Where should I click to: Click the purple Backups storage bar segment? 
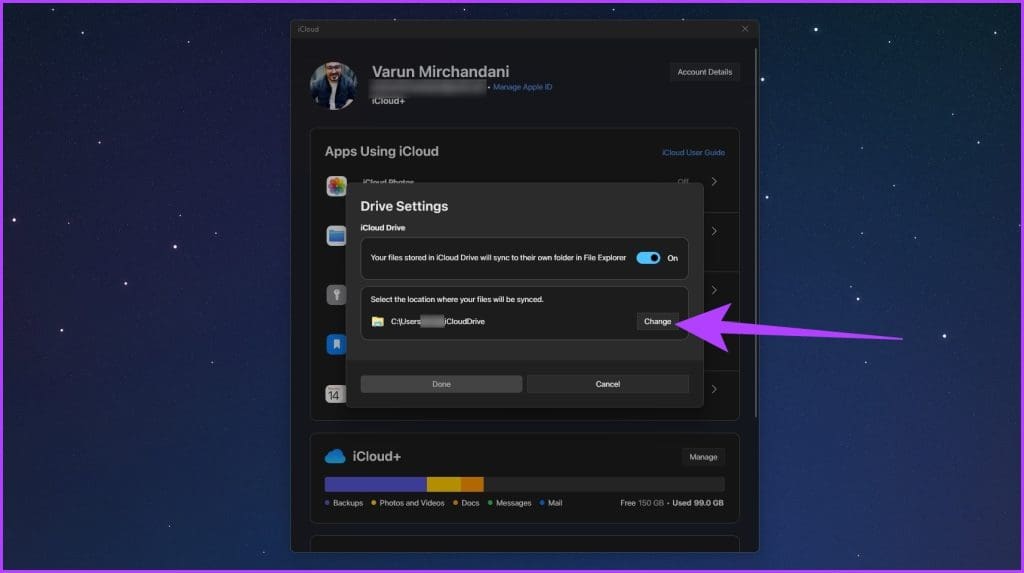(x=376, y=484)
